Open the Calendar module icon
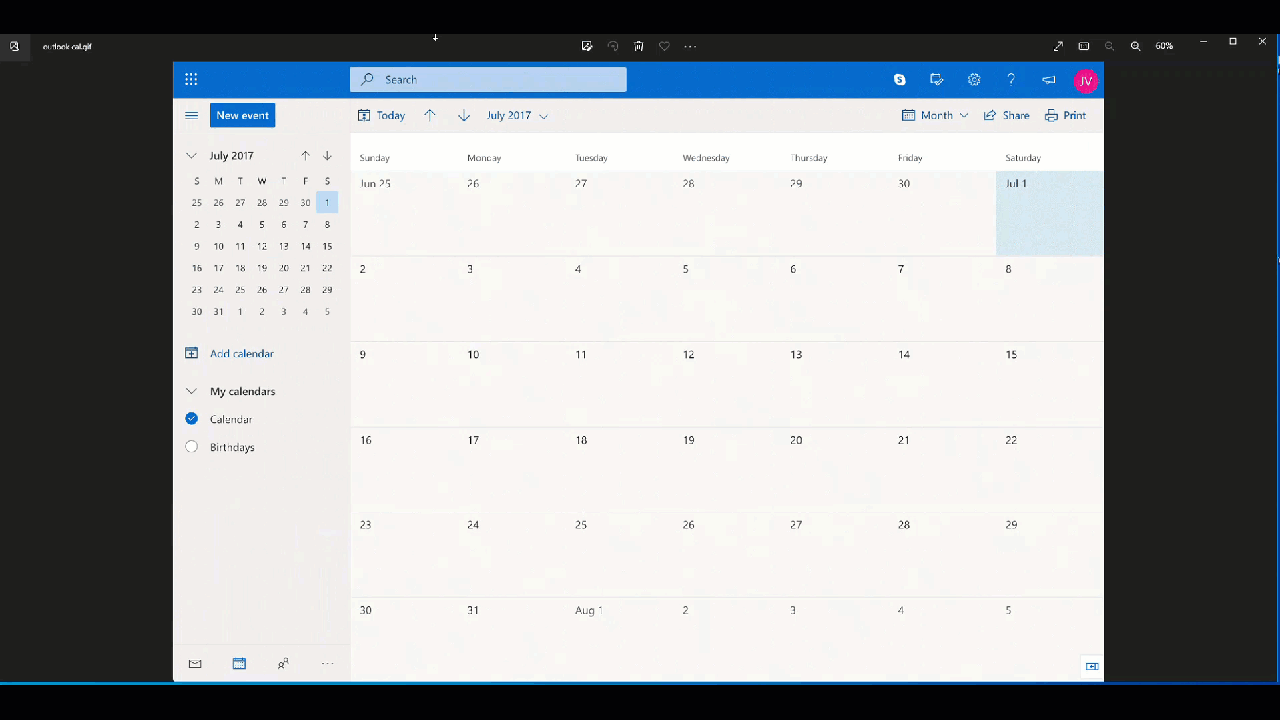 [239, 664]
